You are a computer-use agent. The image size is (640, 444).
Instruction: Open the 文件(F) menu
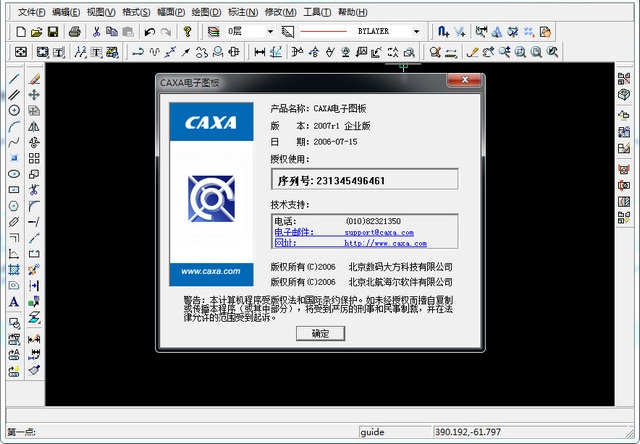click(x=32, y=12)
